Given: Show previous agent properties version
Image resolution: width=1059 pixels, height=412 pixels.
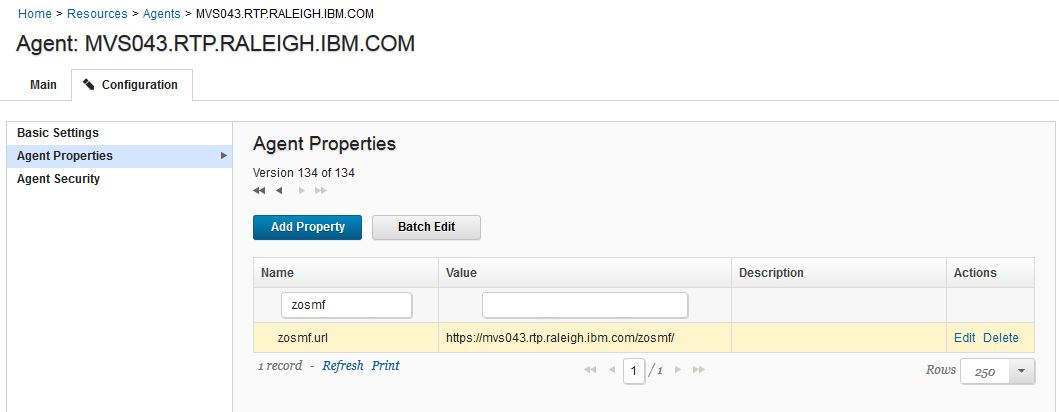Looking at the screenshot, I should 279,190.
